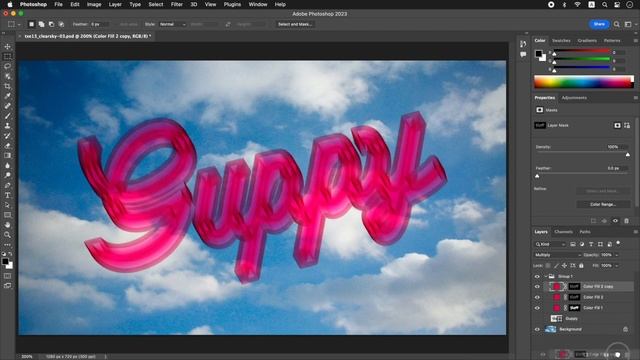Select the Hand tool

click(x=7, y=225)
